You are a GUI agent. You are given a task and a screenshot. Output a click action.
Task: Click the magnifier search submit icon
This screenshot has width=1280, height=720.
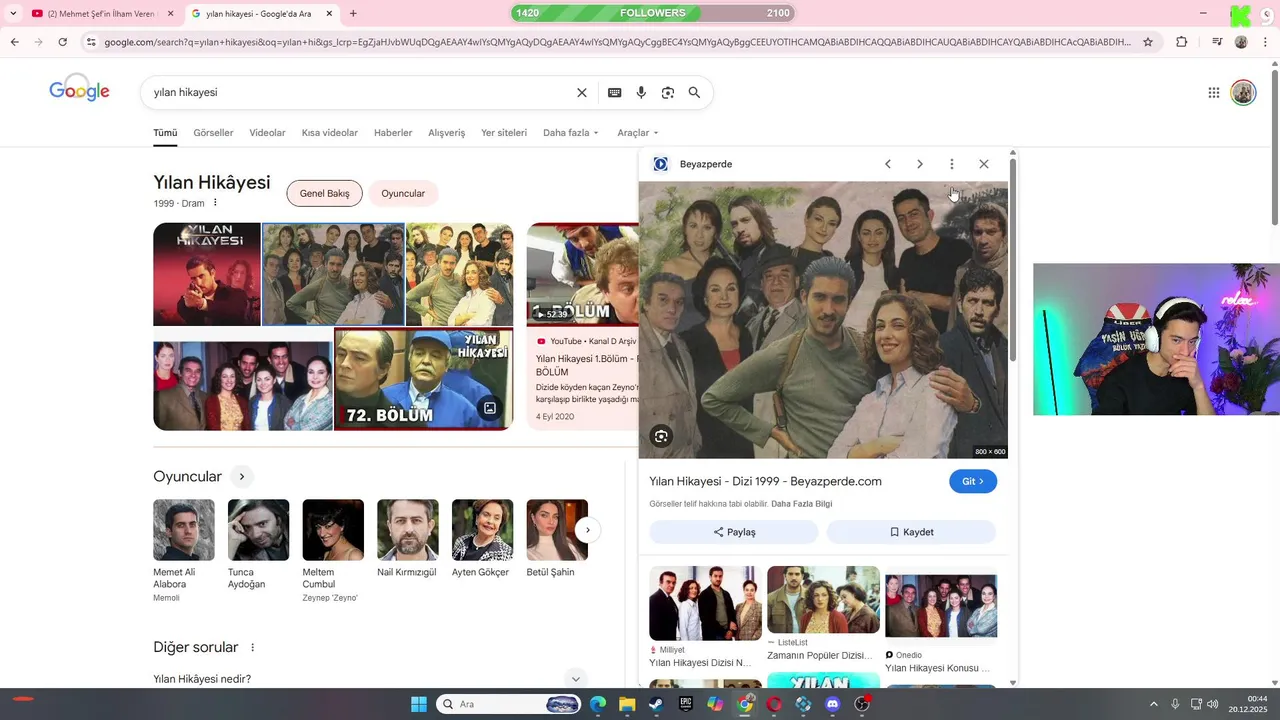point(694,92)
